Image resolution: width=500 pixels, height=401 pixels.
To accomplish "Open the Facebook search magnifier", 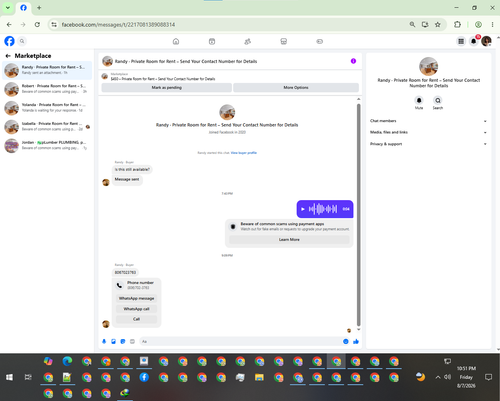I will (22, 41).
